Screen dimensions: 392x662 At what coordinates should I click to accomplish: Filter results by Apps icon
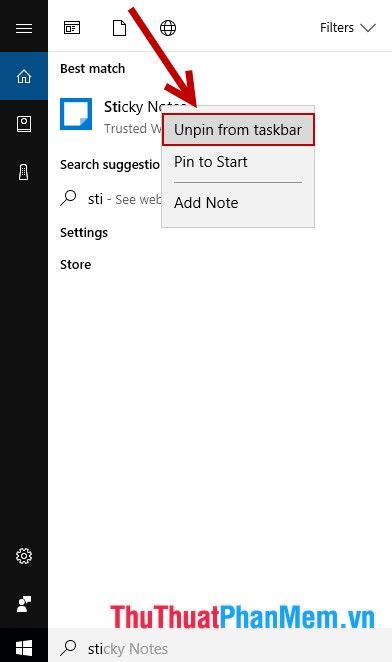(72, 28)
